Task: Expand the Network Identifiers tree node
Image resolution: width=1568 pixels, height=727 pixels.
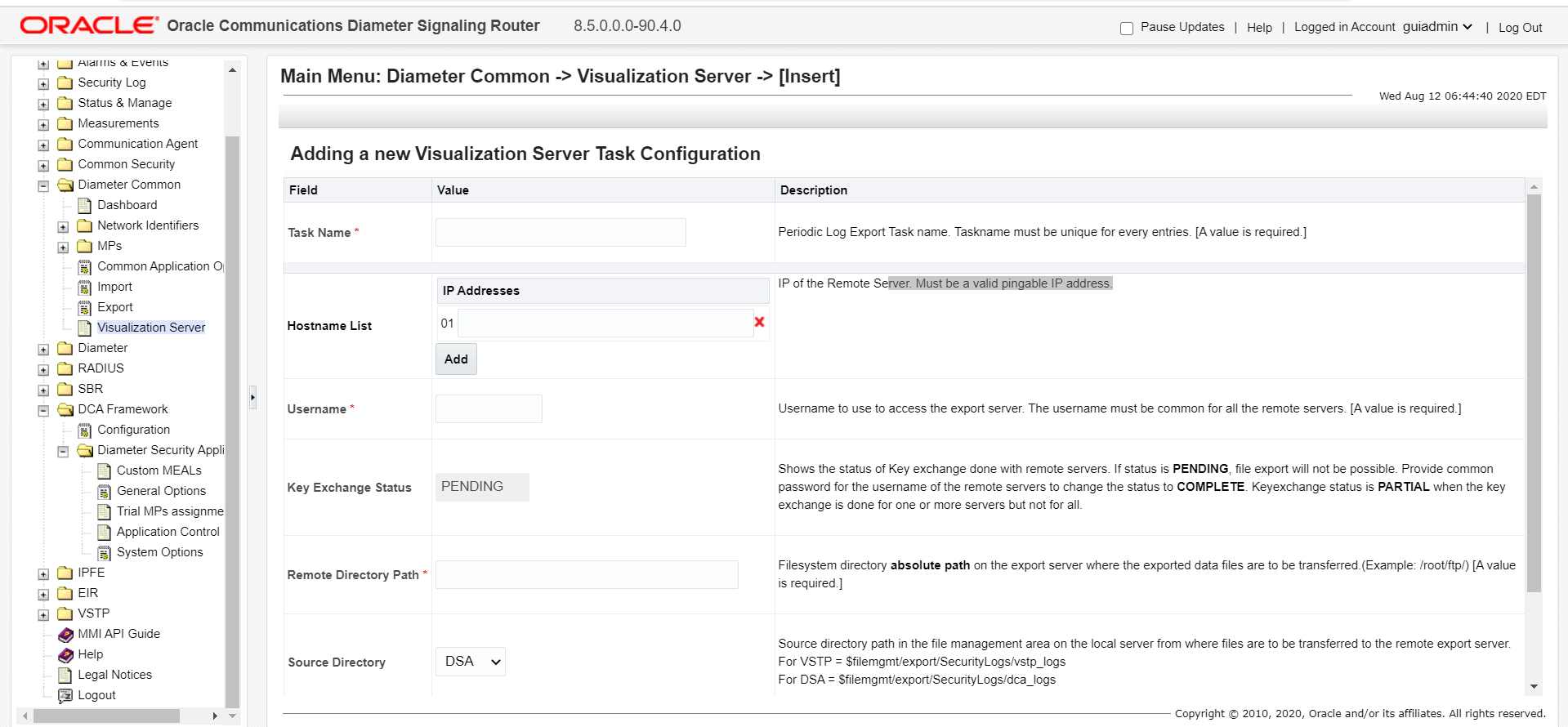Action: click(63, 226)
